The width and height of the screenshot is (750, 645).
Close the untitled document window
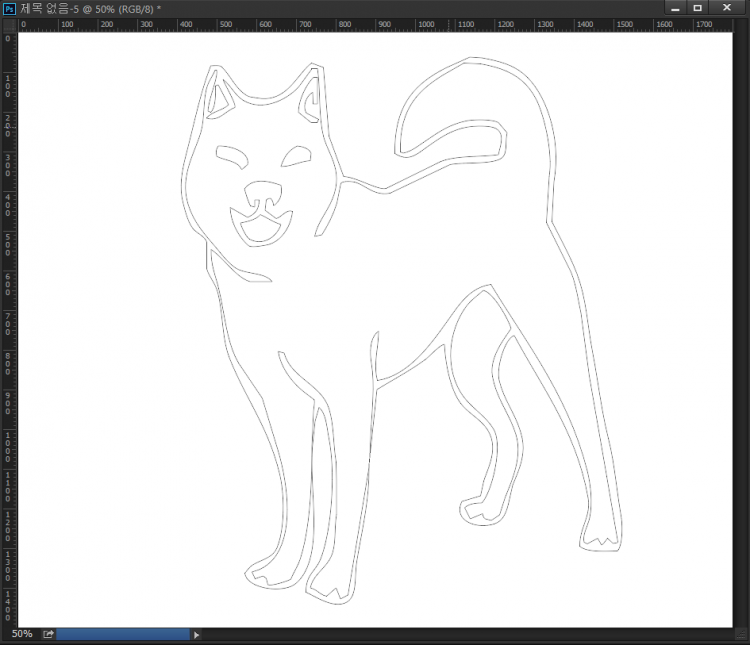(x=725, y=8)
